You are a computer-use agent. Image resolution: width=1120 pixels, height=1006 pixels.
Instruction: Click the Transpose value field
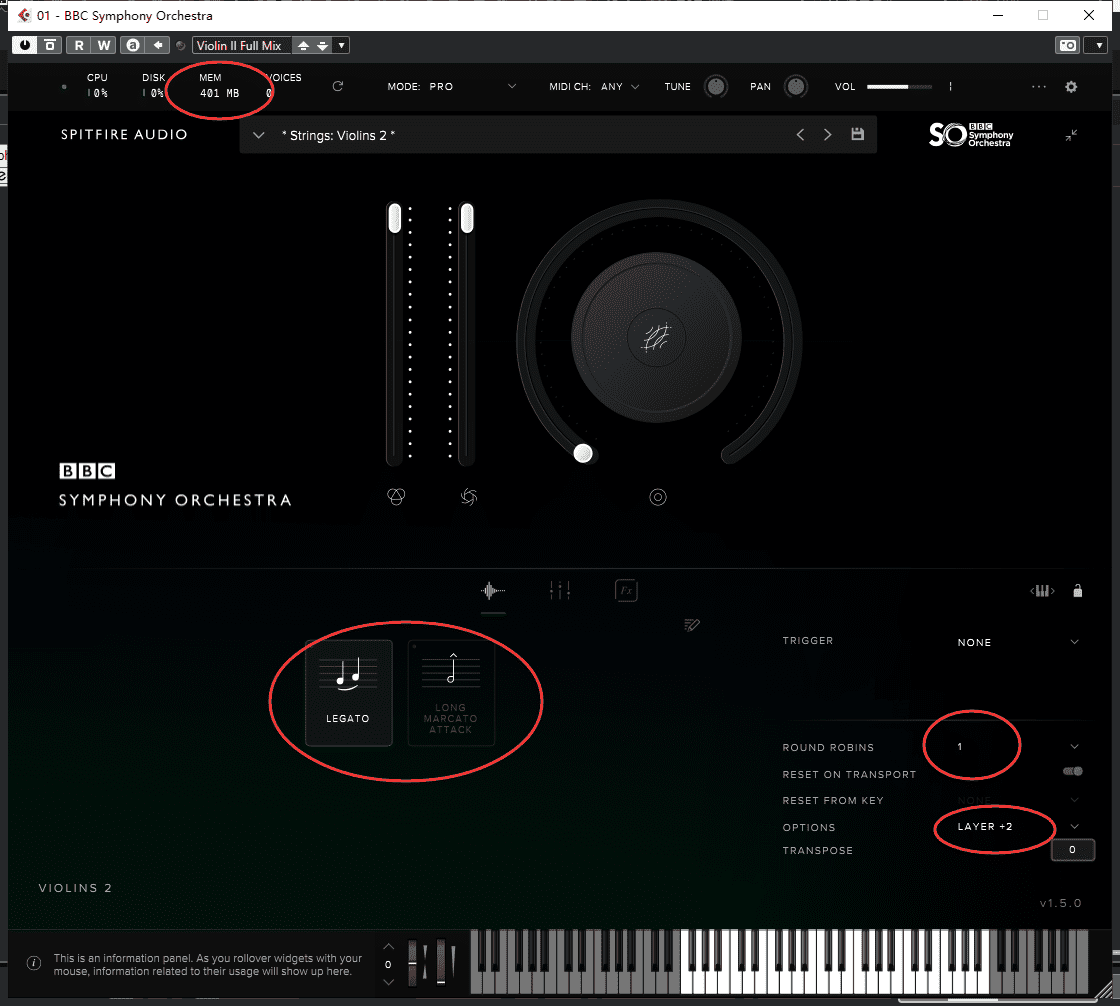(1072, 850)
